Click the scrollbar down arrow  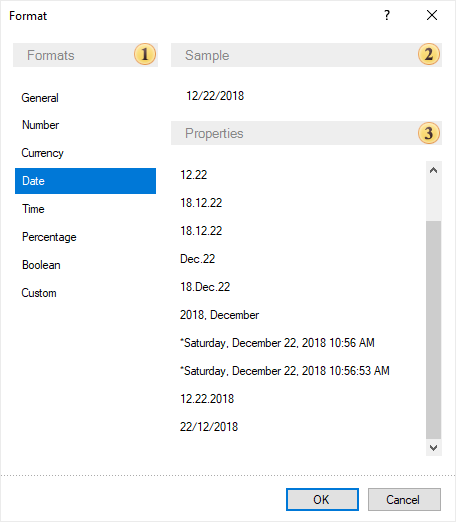(x=433, y=448)
